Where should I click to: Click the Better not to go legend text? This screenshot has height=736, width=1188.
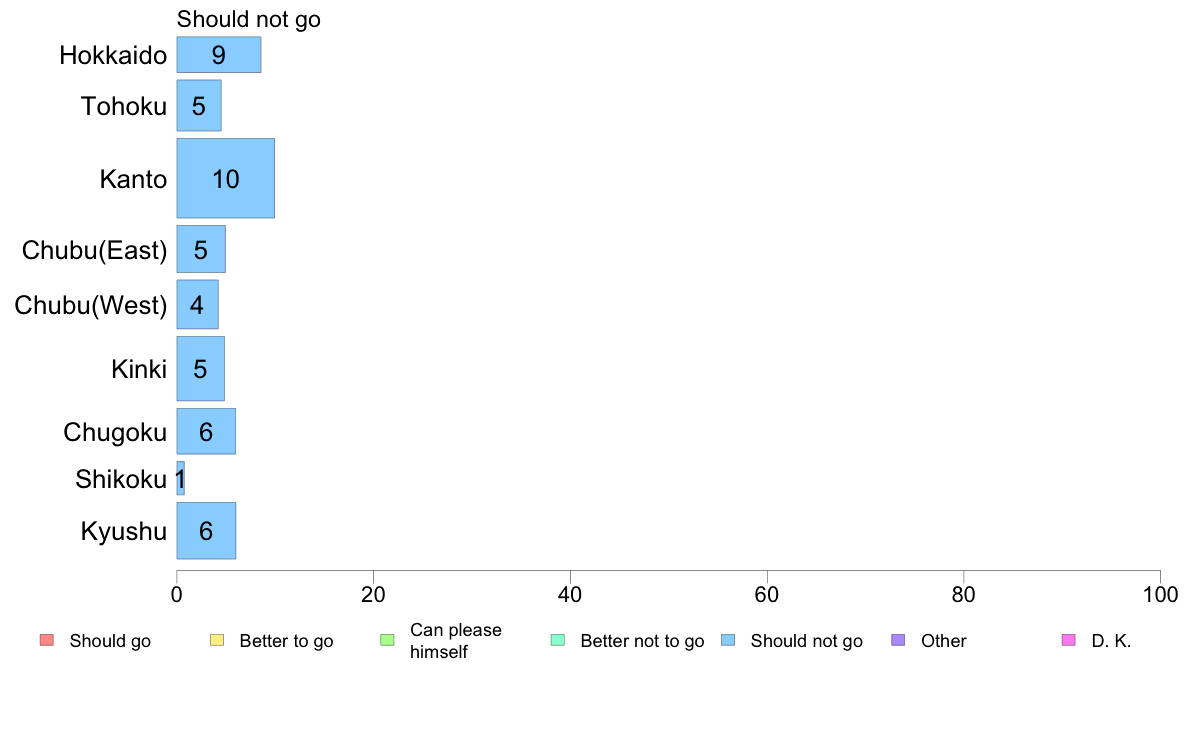click(x=642, y=640)
